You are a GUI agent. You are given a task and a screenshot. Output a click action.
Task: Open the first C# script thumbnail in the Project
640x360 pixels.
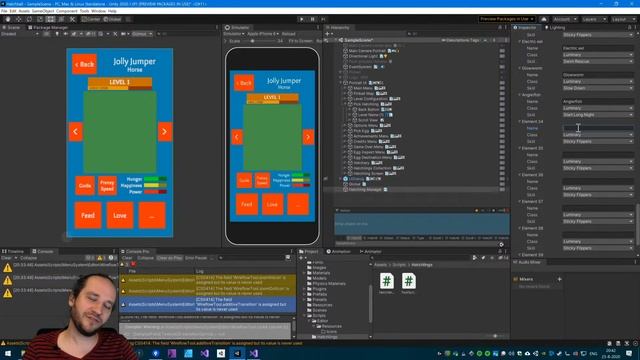click(x=387, y=281)
